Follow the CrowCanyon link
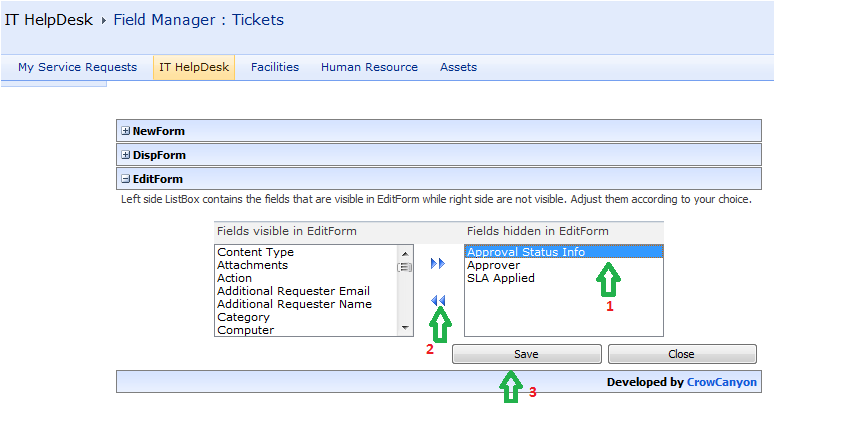 [x=722, y=382]
